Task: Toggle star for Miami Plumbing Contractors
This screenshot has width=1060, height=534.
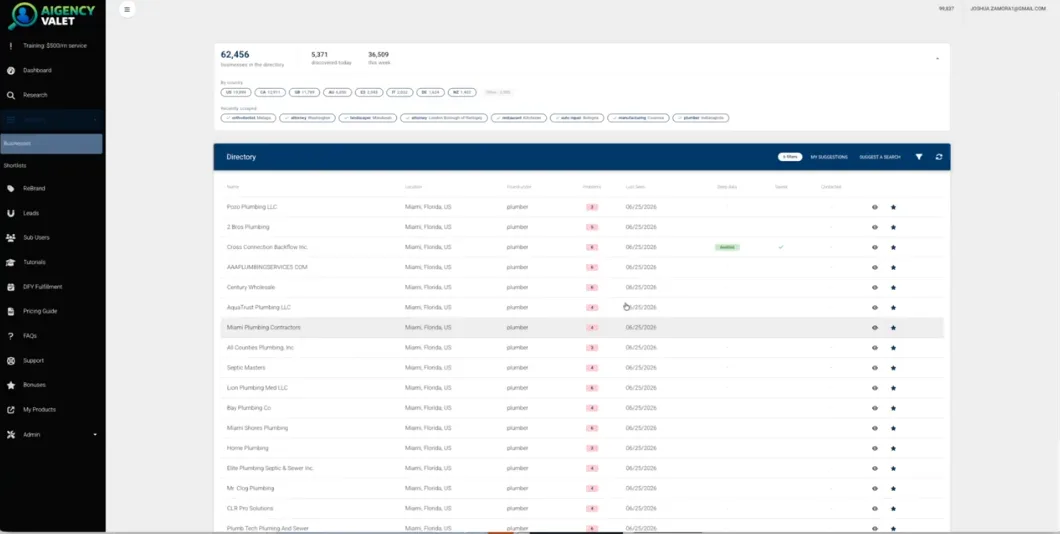Action: click(893, 328)
